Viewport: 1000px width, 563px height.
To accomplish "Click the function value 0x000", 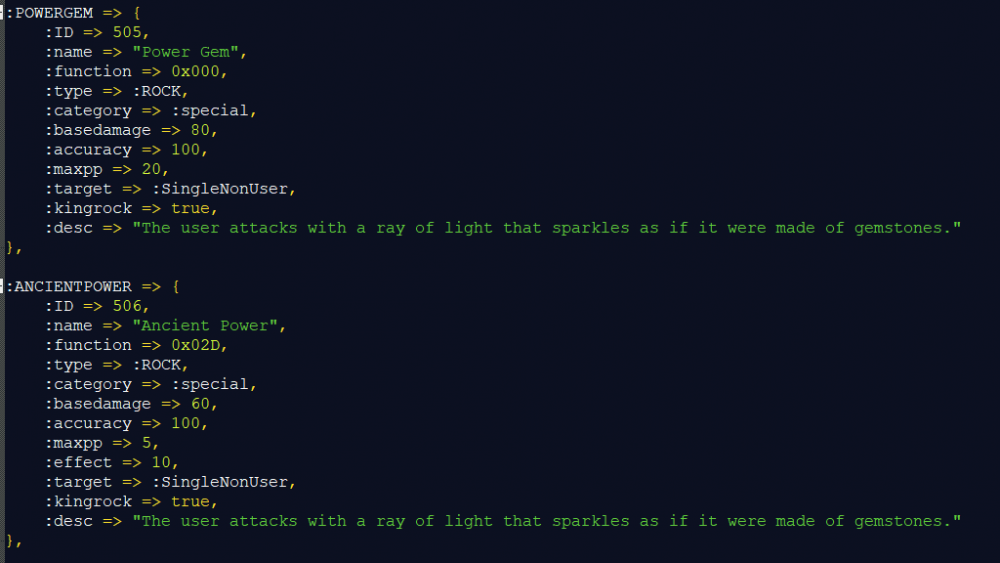I will coord(195,71).
